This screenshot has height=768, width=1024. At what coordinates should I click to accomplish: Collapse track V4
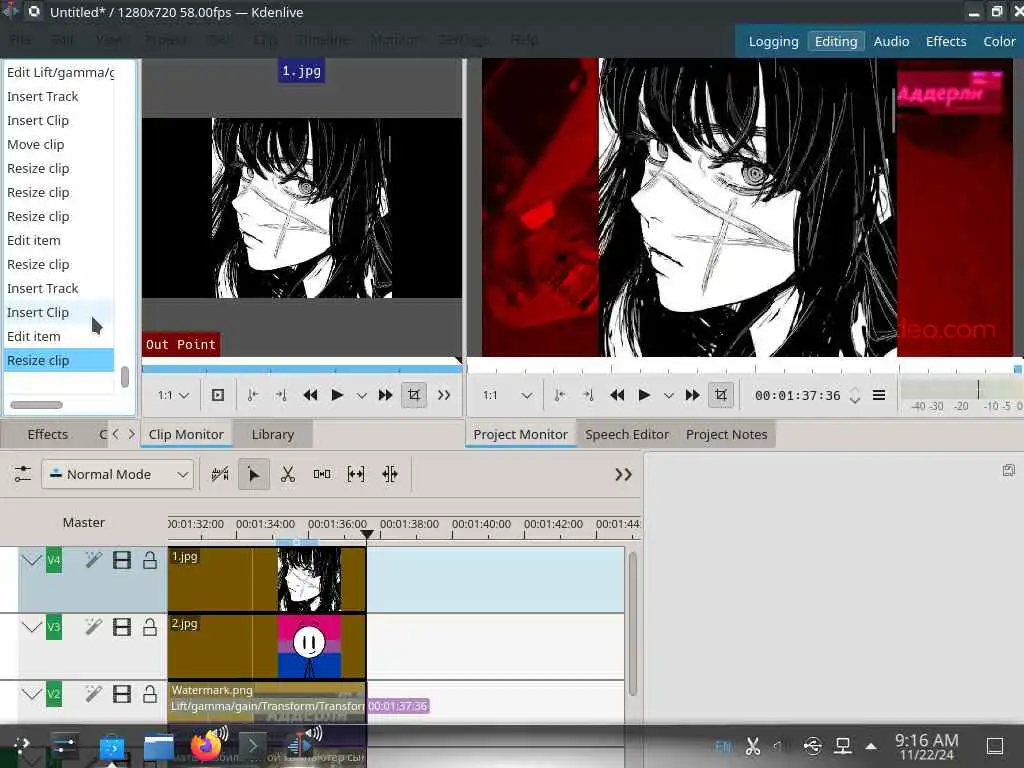pos(31,560)
